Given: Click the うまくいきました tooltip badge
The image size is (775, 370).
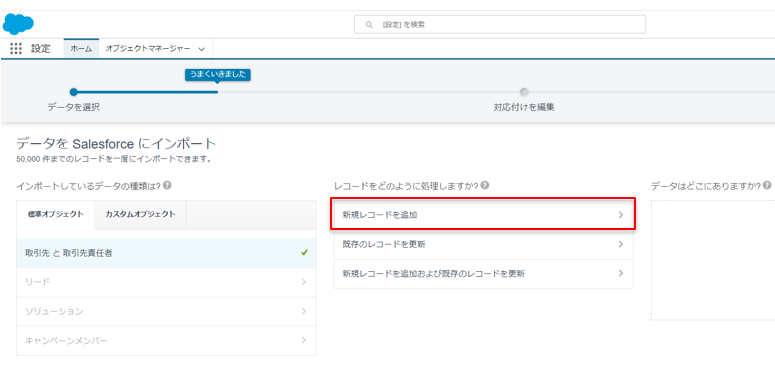Looking at the screenshot, I should click(218, 75).
